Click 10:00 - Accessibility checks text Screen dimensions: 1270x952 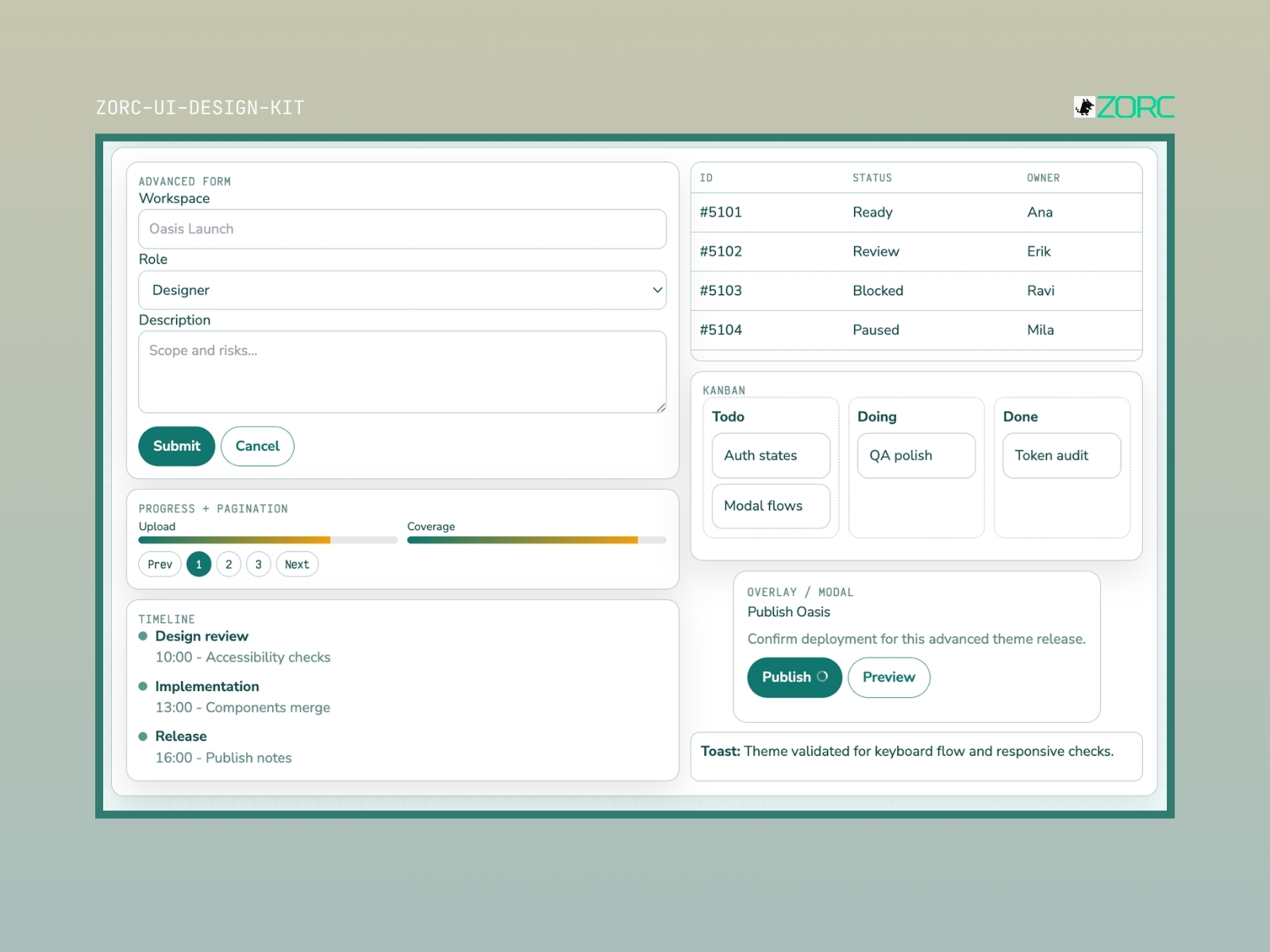coord(243,657)
